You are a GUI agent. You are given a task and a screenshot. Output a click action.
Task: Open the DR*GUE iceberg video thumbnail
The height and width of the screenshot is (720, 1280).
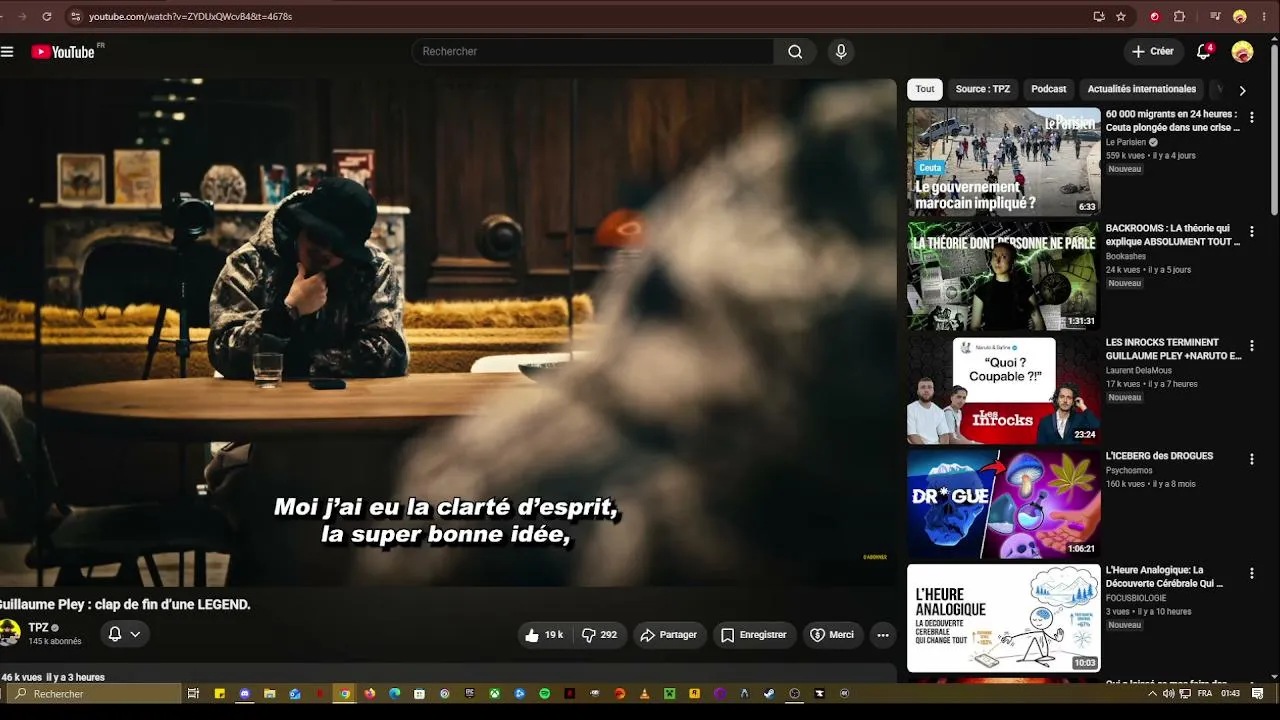point(1003,504)
